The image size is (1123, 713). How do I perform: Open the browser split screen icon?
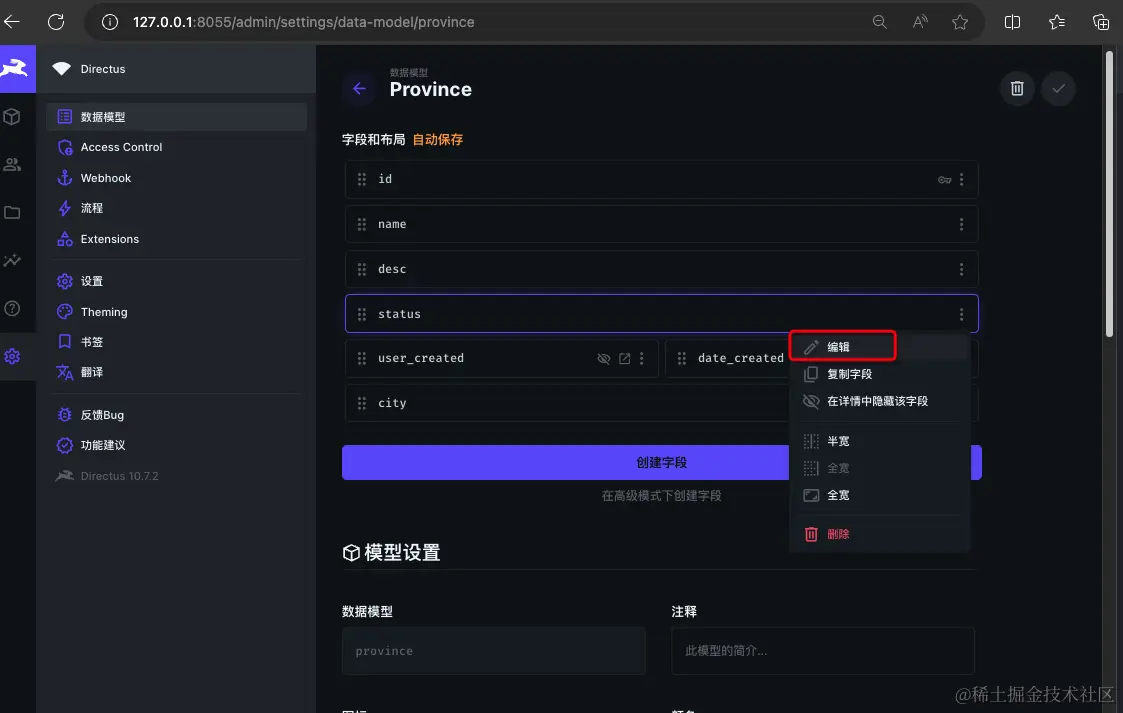[1012, 22]
